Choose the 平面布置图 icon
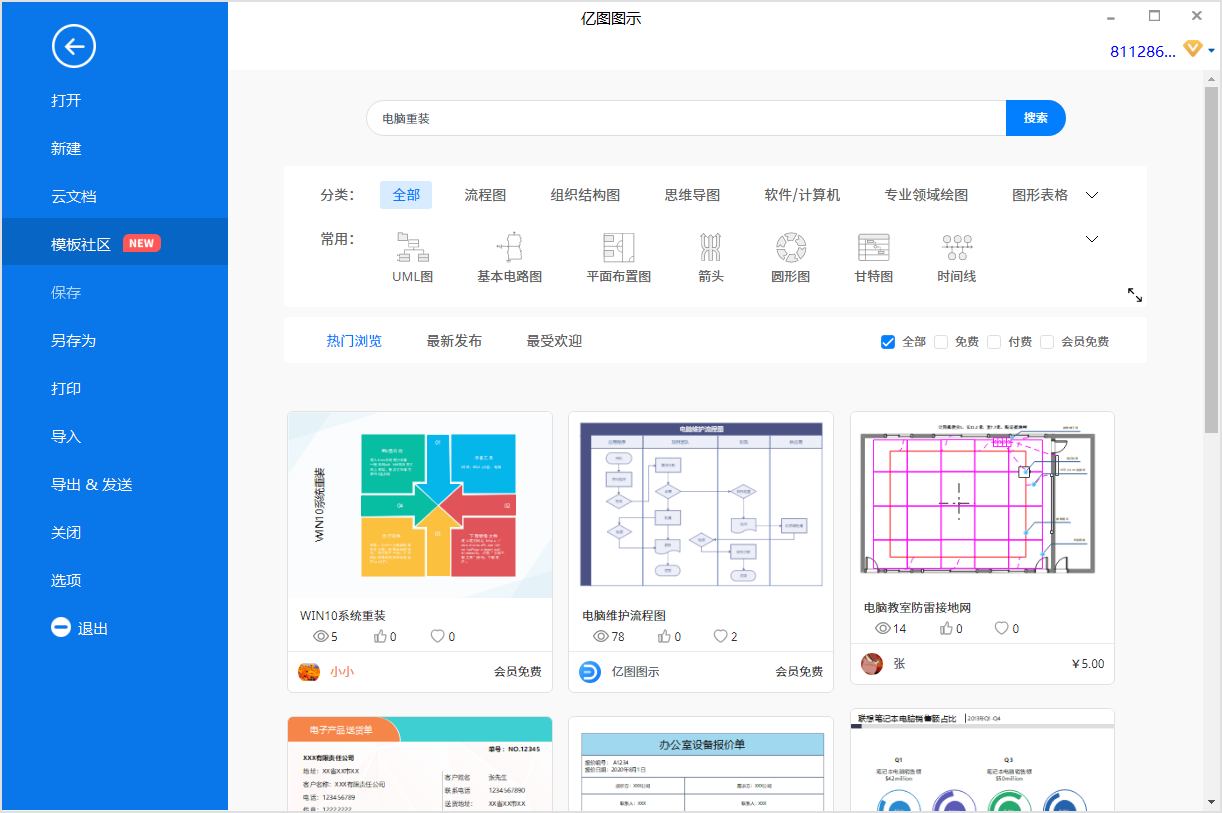This screenshot has height=813, width=1222. click(618, 247)
